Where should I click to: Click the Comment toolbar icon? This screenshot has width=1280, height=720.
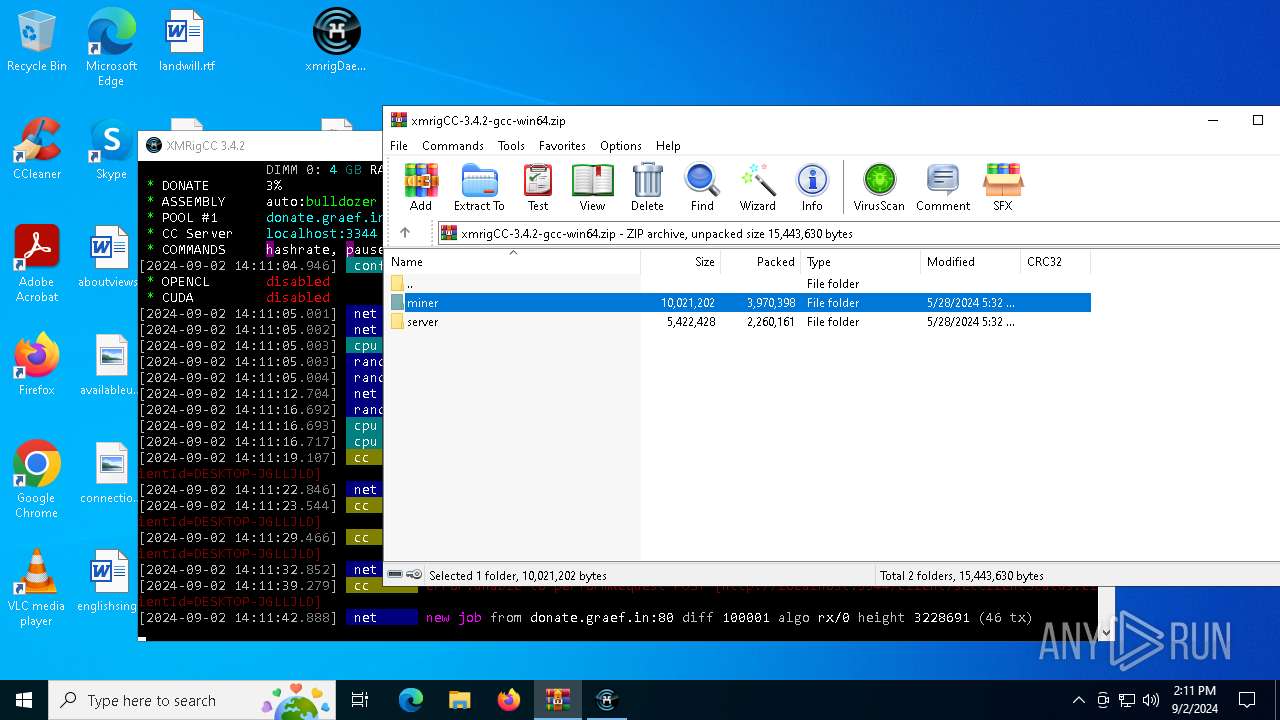coord(943,187)
